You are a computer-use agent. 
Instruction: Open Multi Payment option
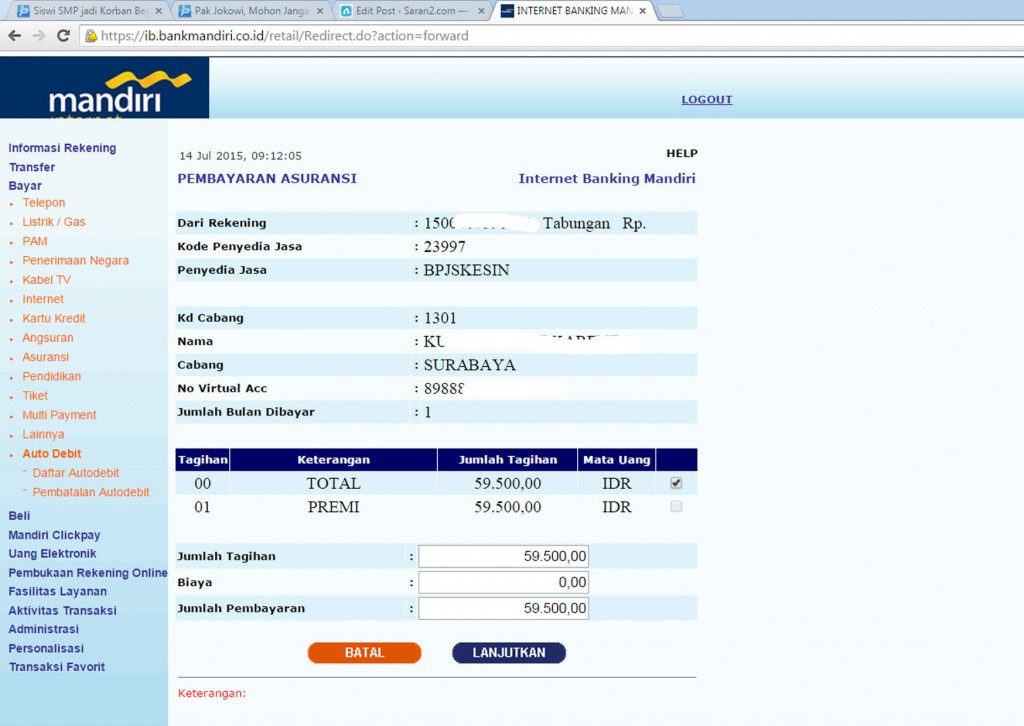pyautogui.click(x=59, y=415)
